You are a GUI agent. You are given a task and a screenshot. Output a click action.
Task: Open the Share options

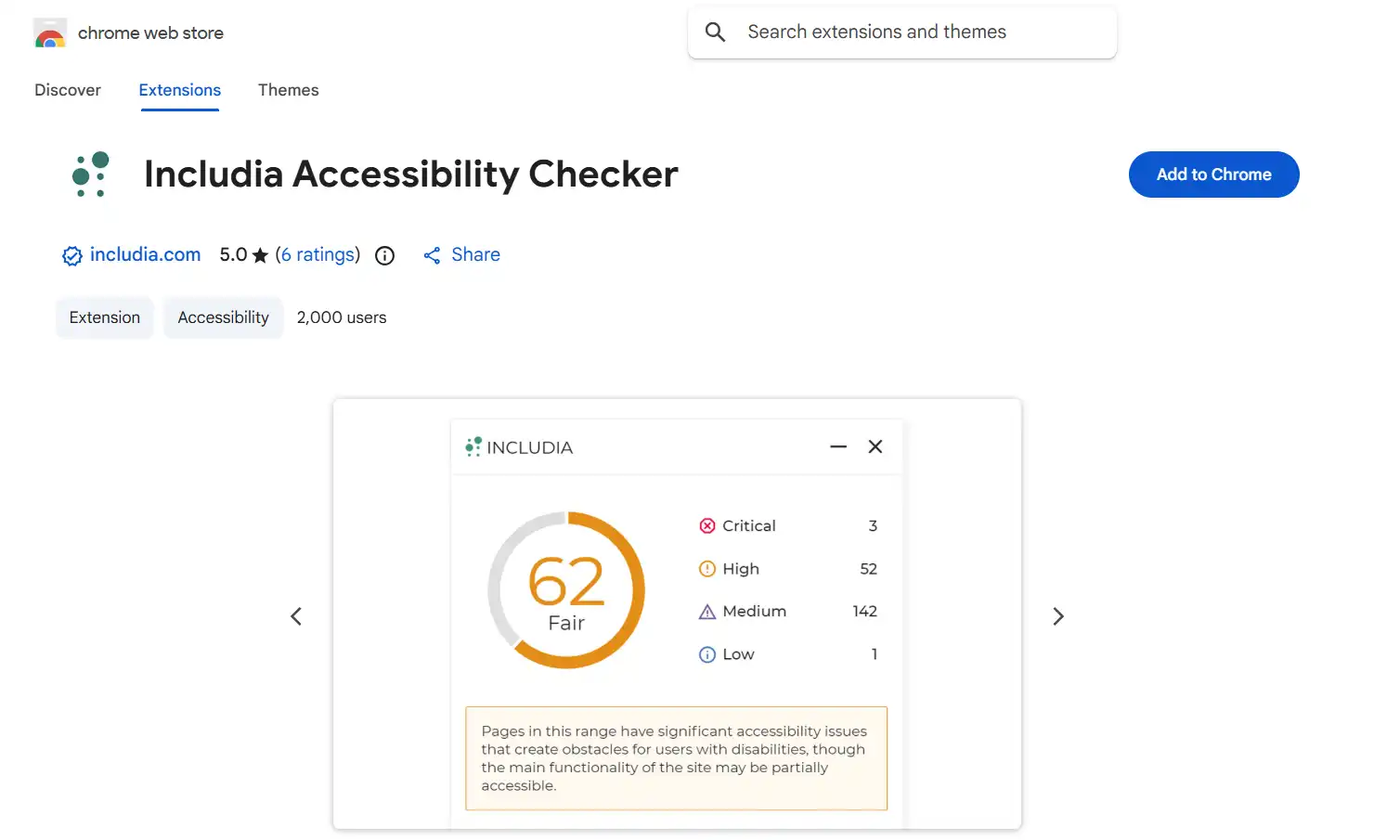[x=461, y=254]
